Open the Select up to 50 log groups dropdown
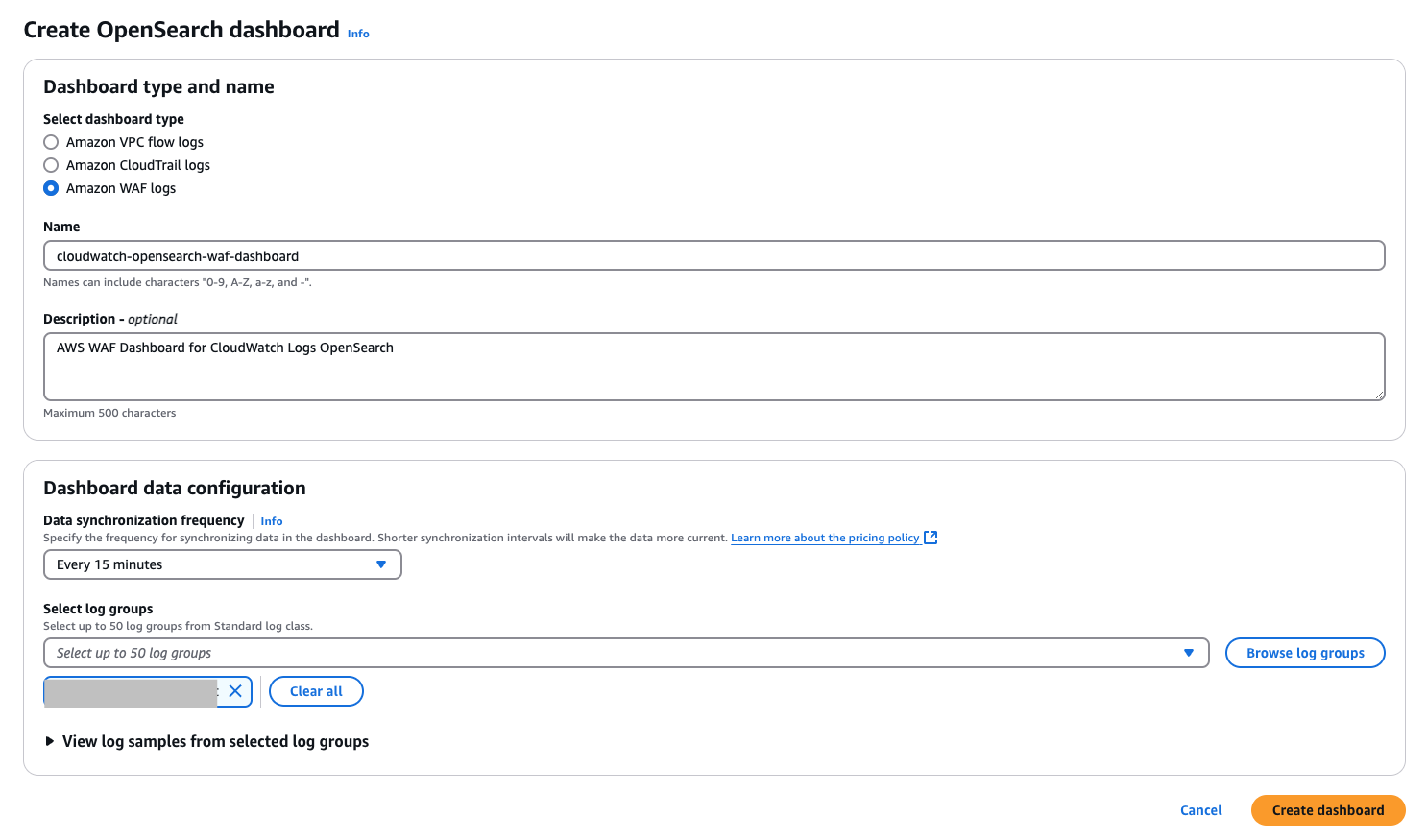 click(626, 653)
